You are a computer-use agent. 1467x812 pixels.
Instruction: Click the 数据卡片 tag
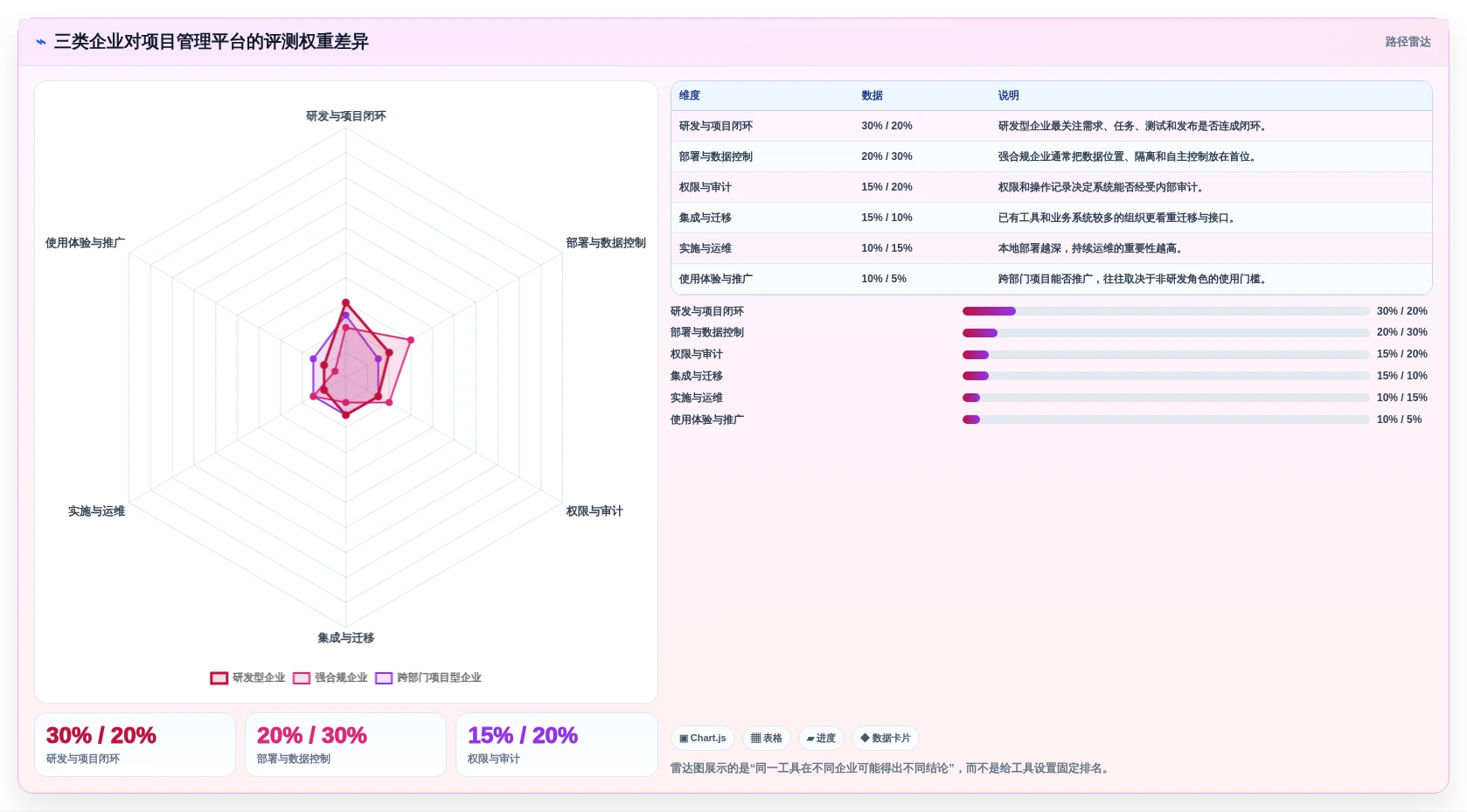pos(886,738)
